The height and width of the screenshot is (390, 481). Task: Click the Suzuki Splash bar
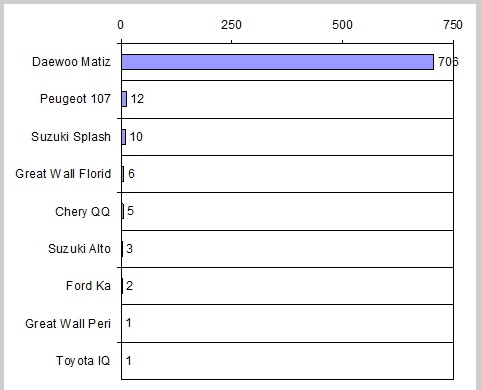point(124,137)
